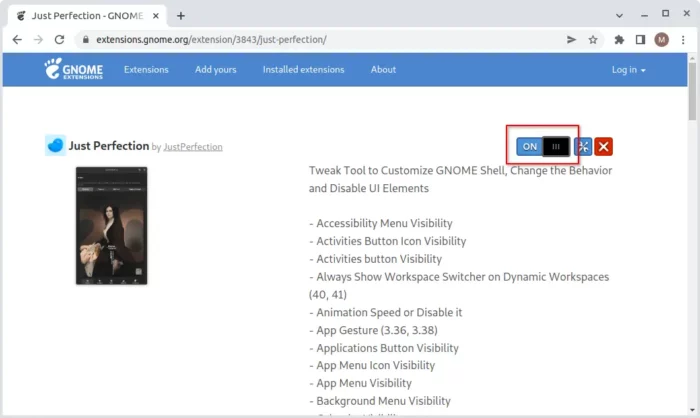Viewport: 700px width, 418px height.
Task: Click the text Accessibility Menu Visibility
Action: (384, 223)
